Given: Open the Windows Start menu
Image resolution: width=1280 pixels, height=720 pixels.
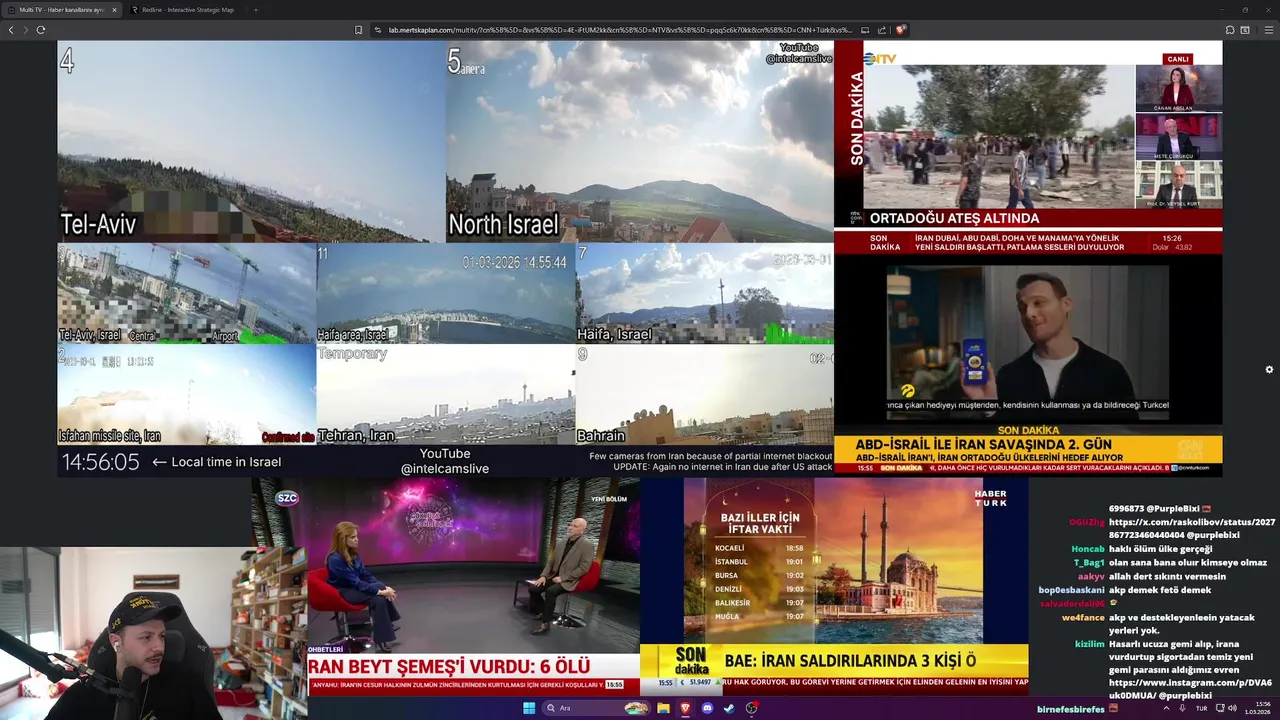Looking at the screenshot, I should [x=529, y=708].
